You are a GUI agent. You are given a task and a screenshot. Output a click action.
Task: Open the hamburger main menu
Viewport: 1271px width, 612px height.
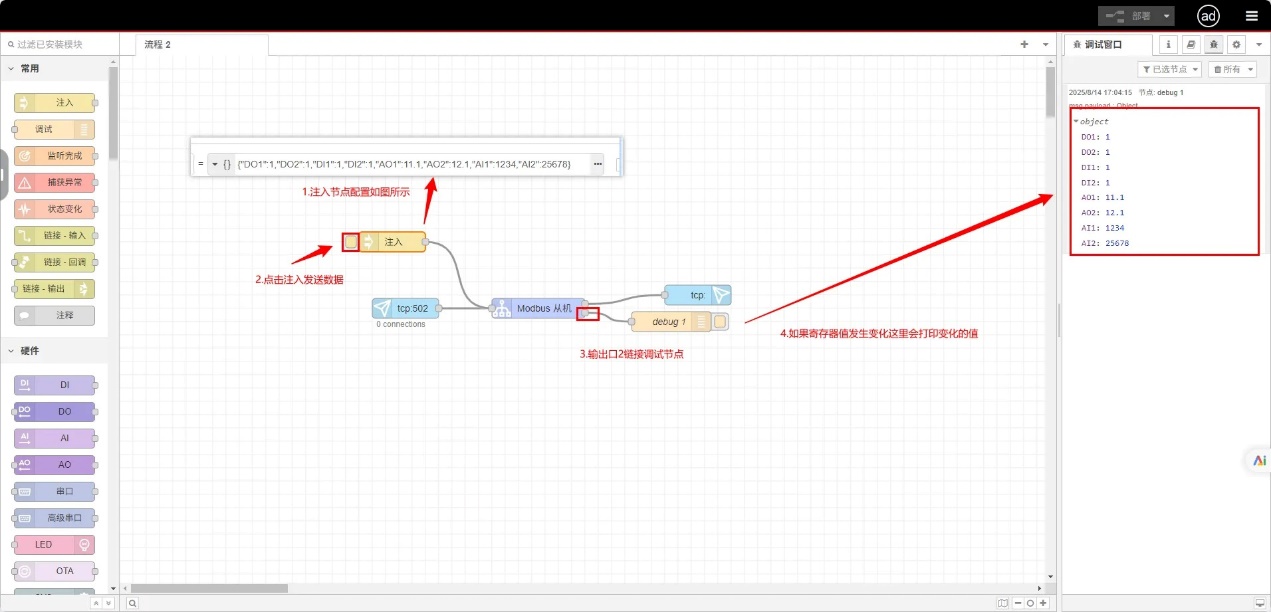(x=1251, y=16)
